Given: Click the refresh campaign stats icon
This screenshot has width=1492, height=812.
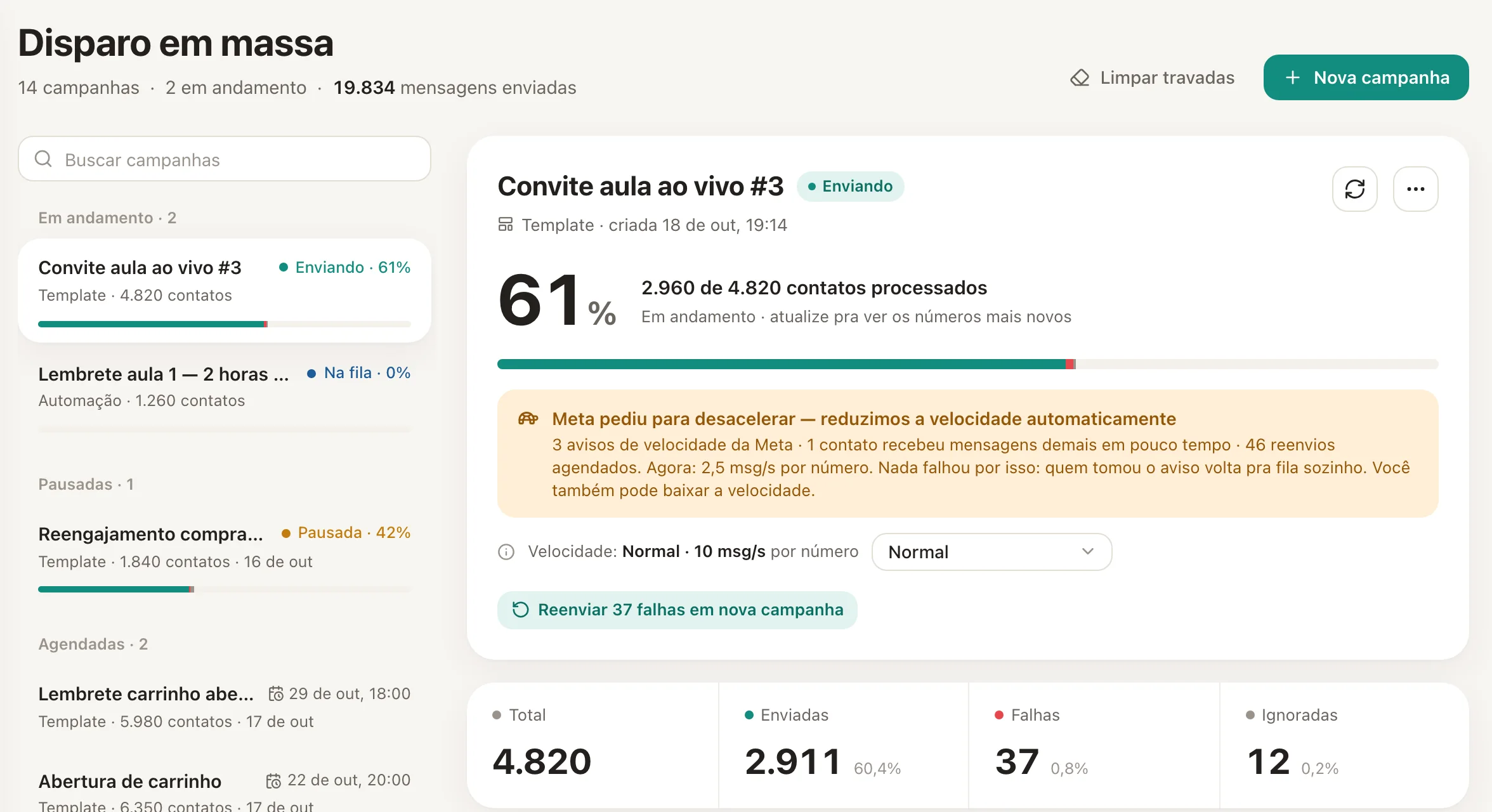Looking at the screenshot, I should [x=1354, y=189].
